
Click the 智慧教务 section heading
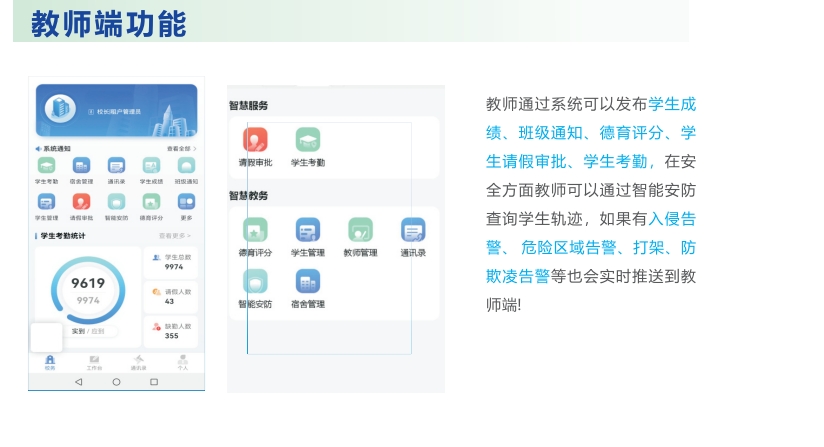point(249,196)
